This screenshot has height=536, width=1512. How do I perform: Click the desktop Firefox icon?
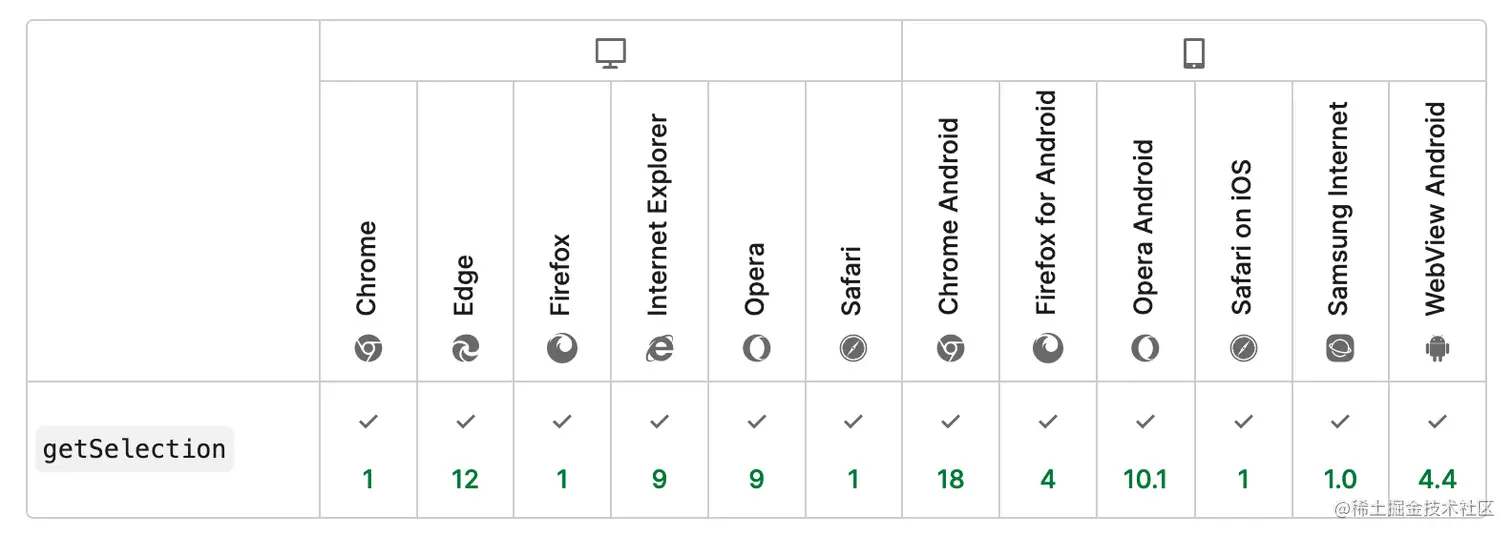[x=562, y=348]
